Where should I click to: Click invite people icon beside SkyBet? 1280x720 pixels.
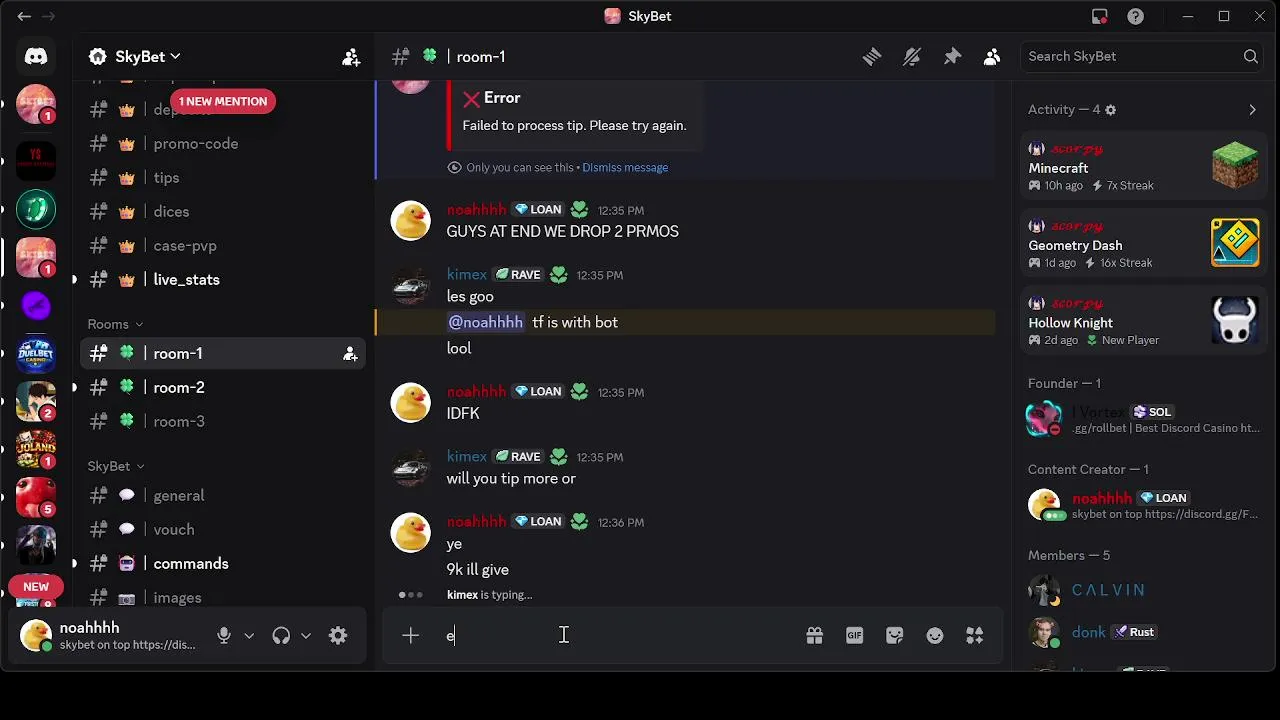tap(351, 57)
